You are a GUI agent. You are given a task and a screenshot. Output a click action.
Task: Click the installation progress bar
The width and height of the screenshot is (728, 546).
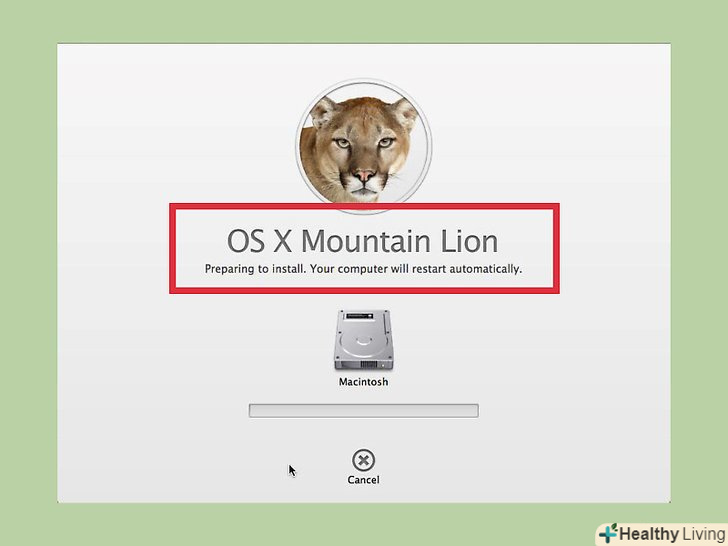[x=364, y=410]
